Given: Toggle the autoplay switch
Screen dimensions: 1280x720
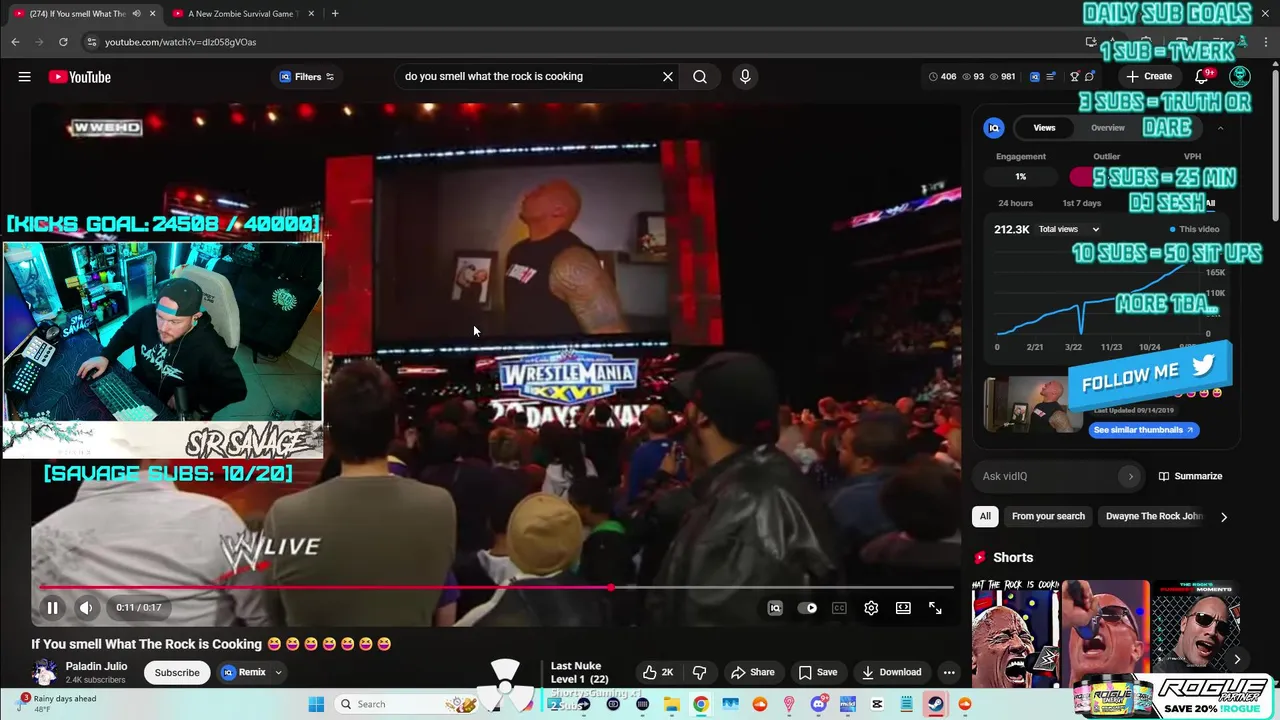Looking at the screenshot, I should (x=807, y=607).
